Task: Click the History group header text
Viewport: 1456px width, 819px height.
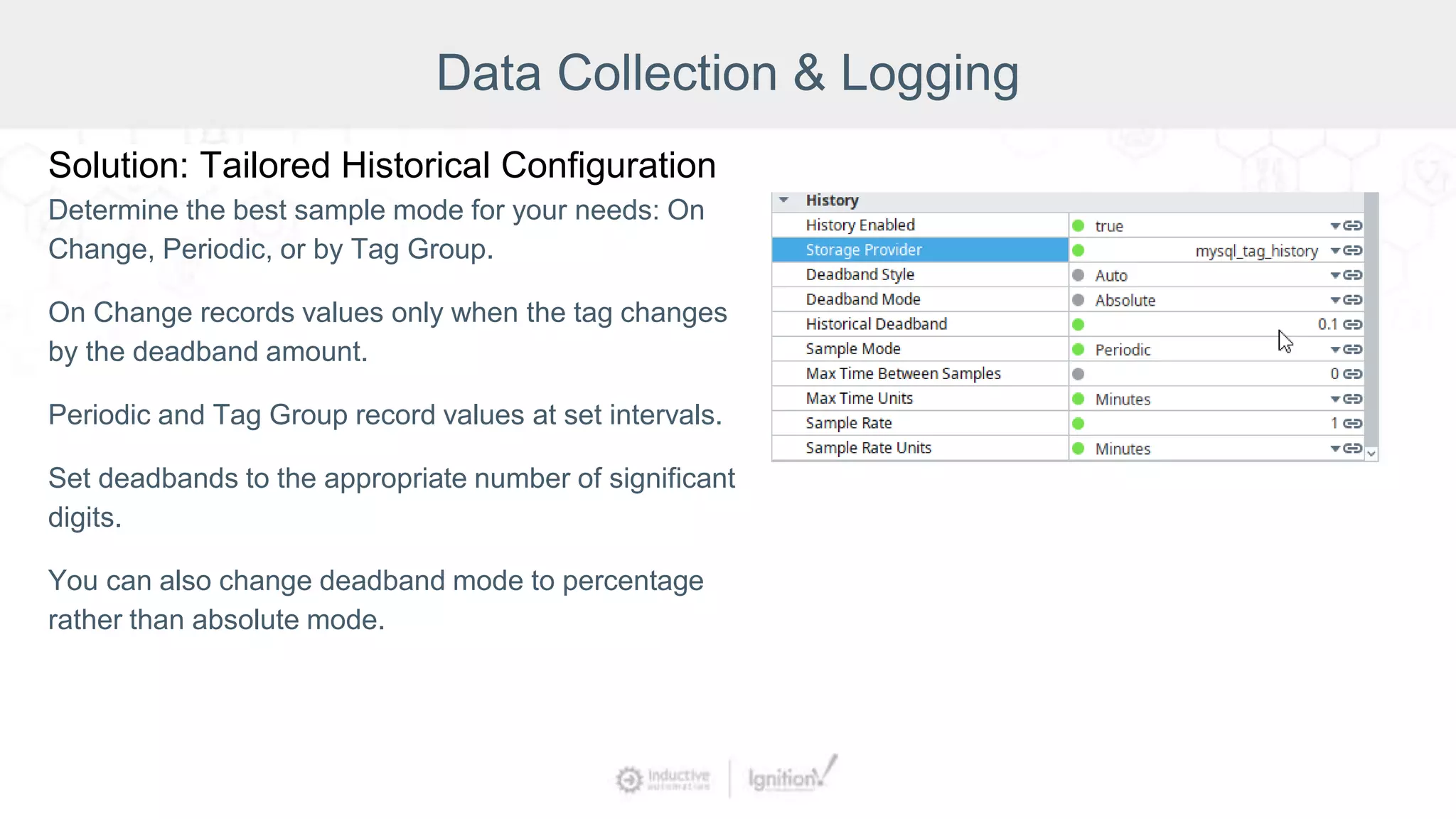Action: [832, 200]
